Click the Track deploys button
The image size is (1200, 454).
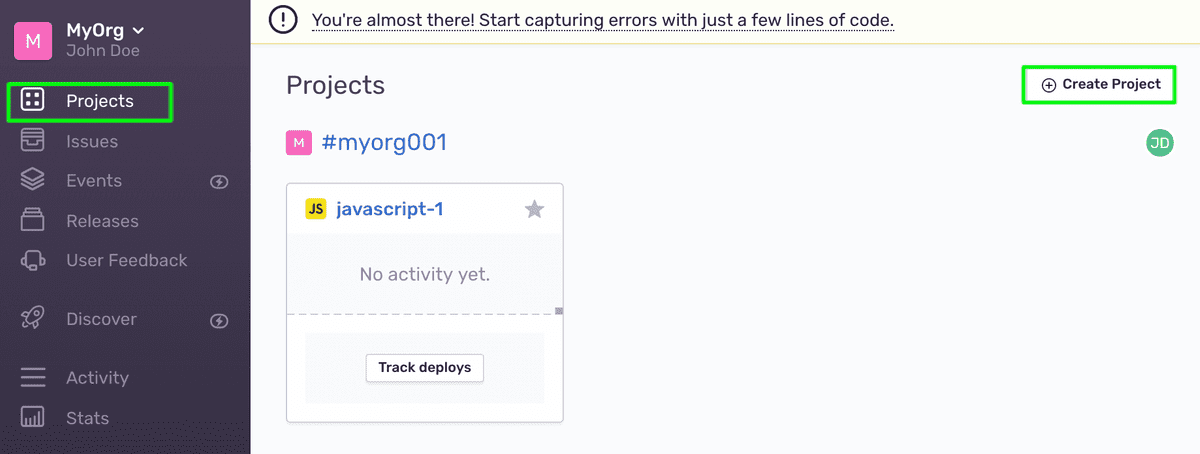point(425,368)
